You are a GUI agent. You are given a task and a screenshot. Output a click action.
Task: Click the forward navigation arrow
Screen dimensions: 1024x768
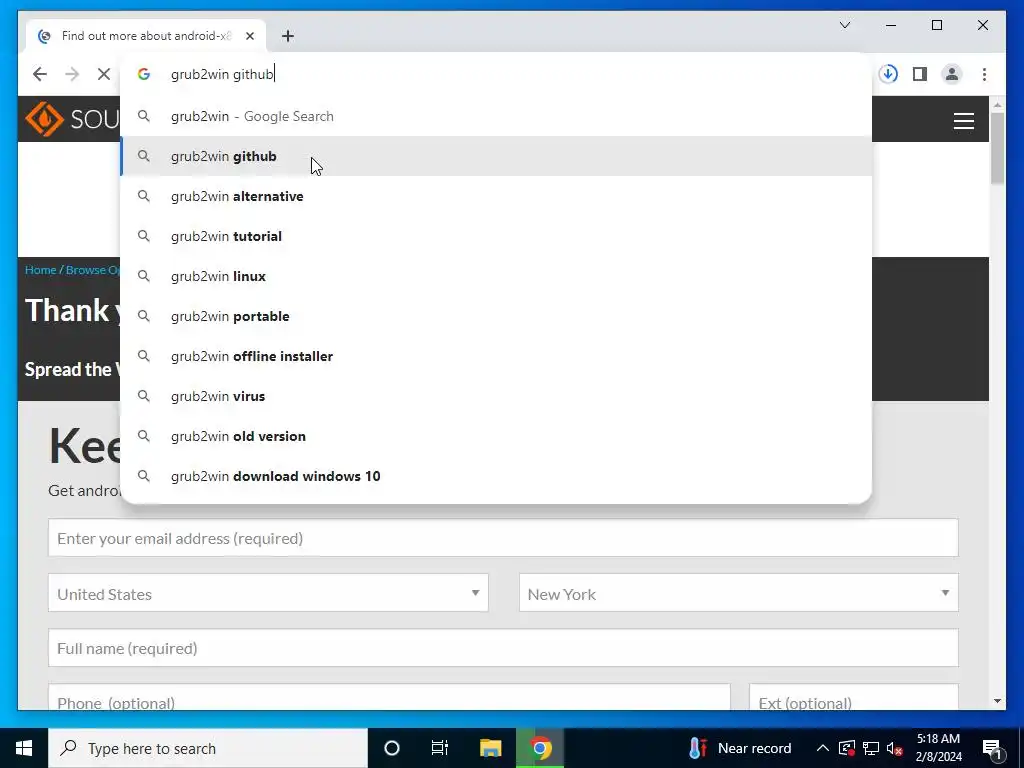[72, 74]
